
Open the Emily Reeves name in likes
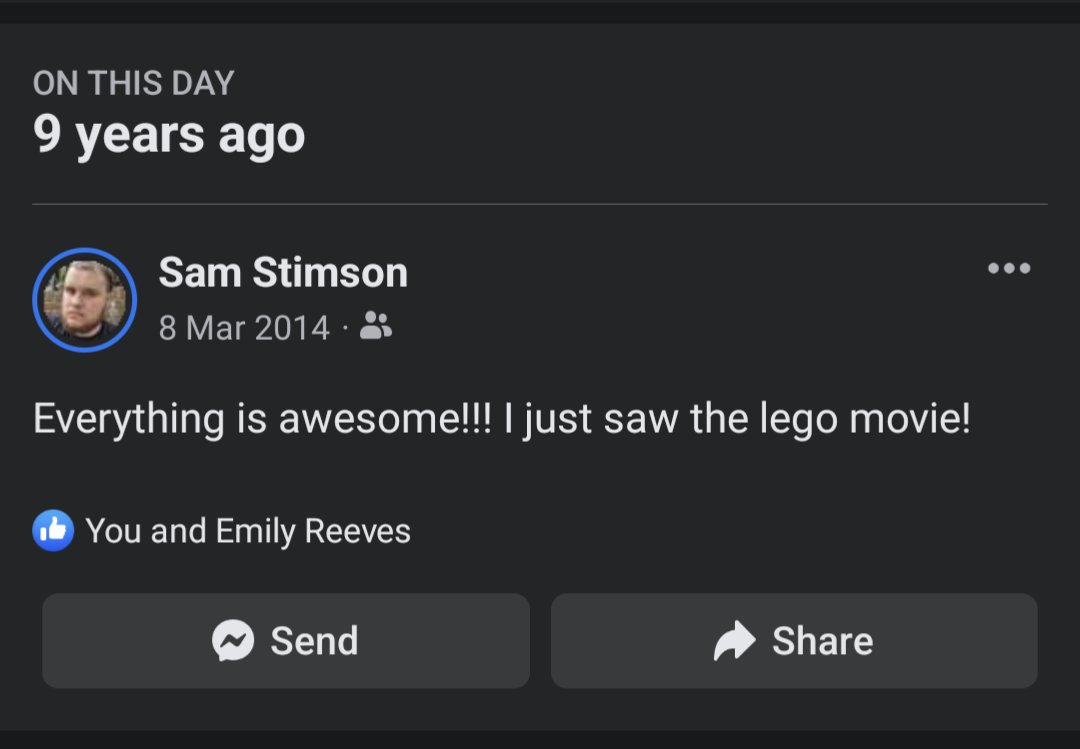(x=313, y=531)
